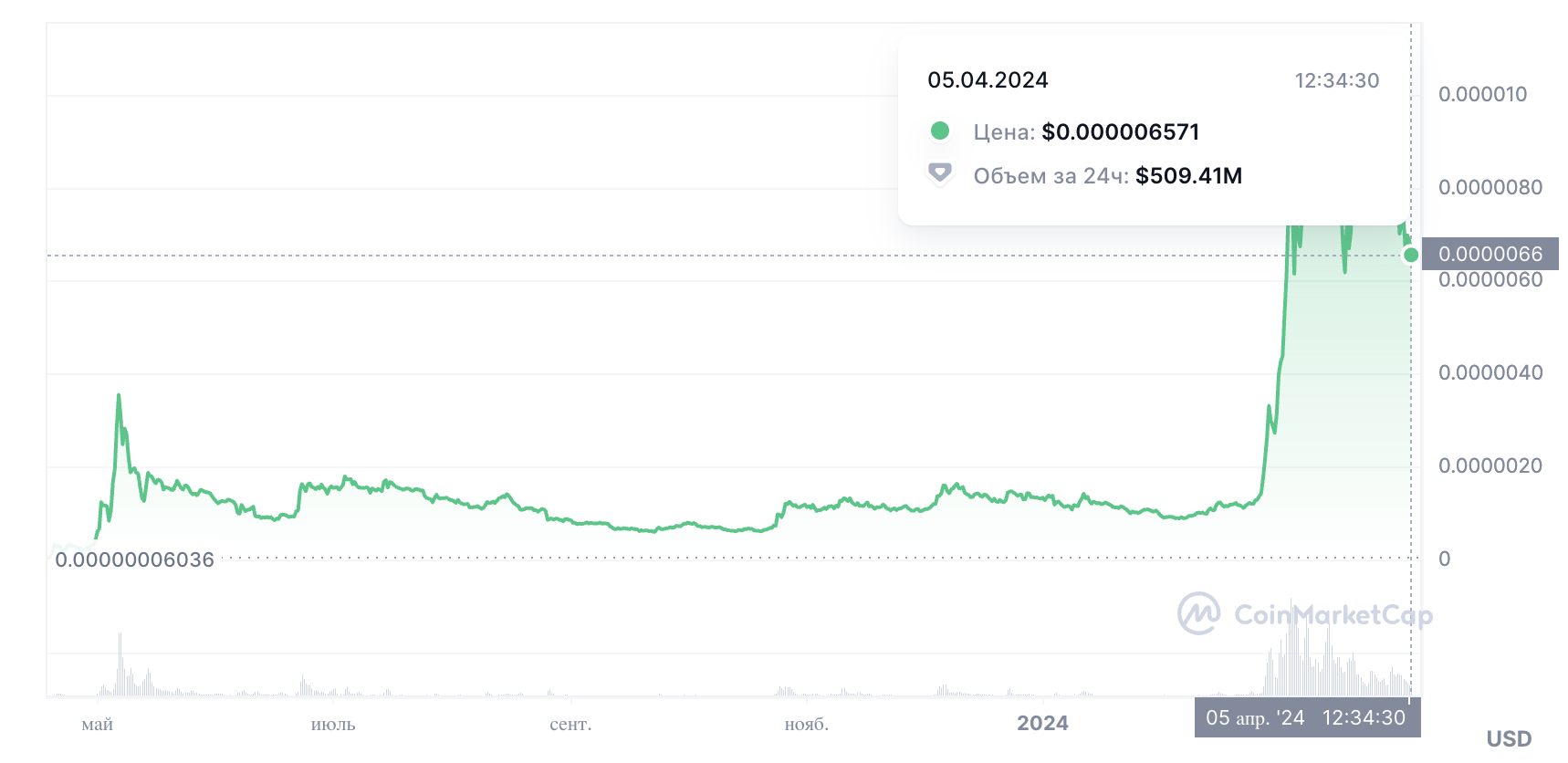
Task: Click the green price marker dot on chart
Action: tap(1411, 255)
